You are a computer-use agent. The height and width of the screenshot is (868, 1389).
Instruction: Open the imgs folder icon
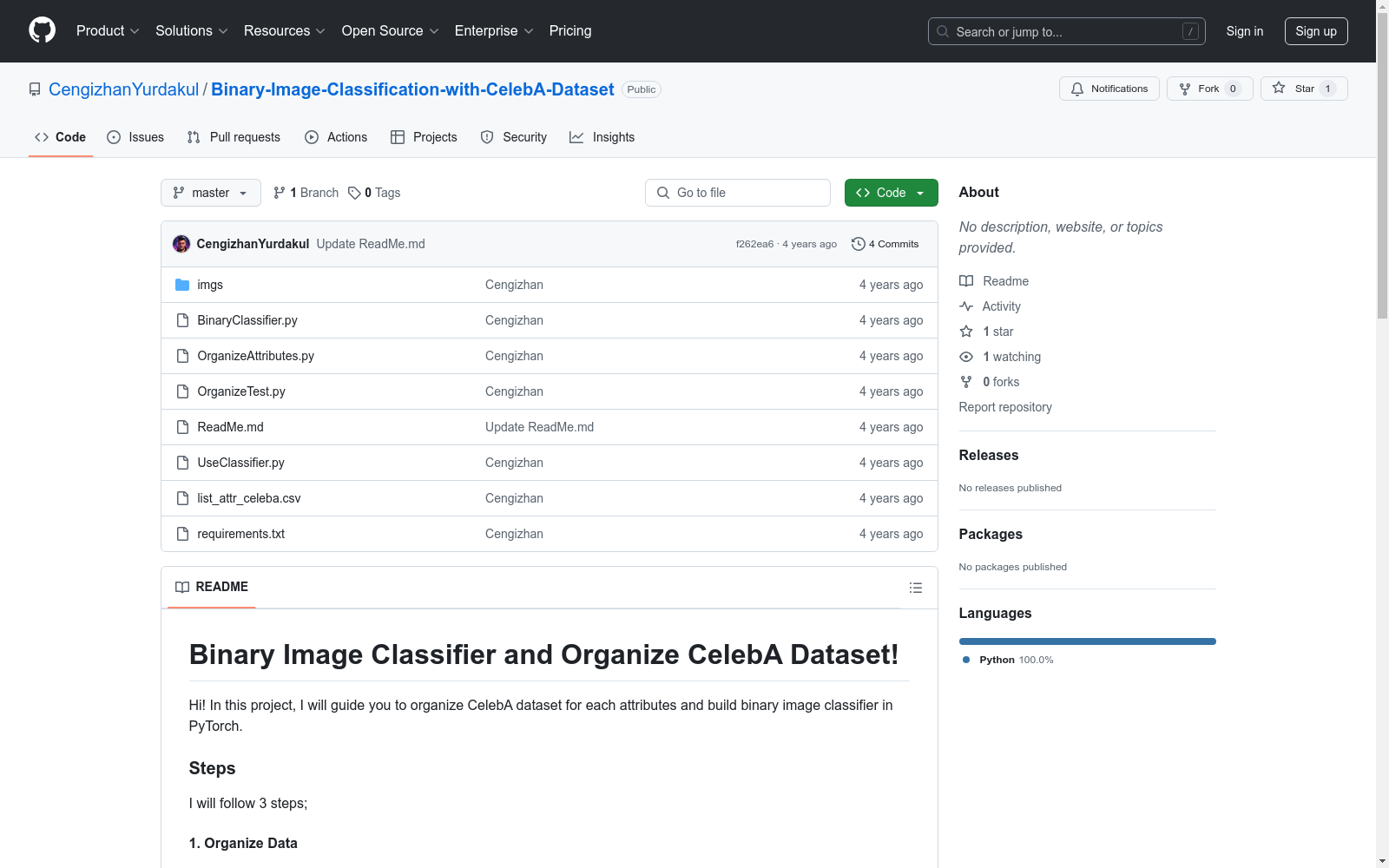pyautogui.click(x=182, y=285)
